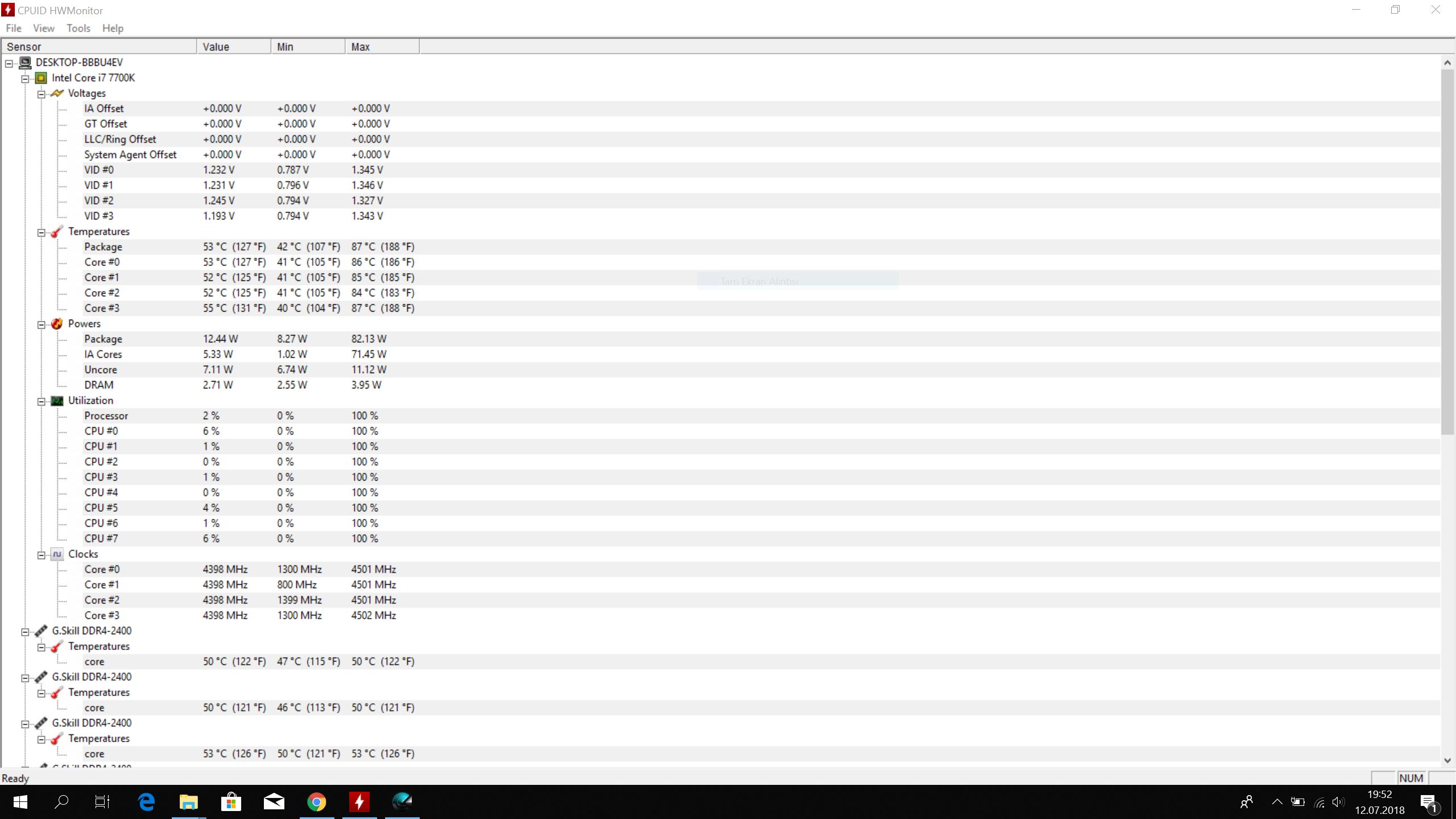This screenshot has width=1456, height=819.
Task: Click the first G.Skill DDR4-2400 memory icon
Action: 41,631
